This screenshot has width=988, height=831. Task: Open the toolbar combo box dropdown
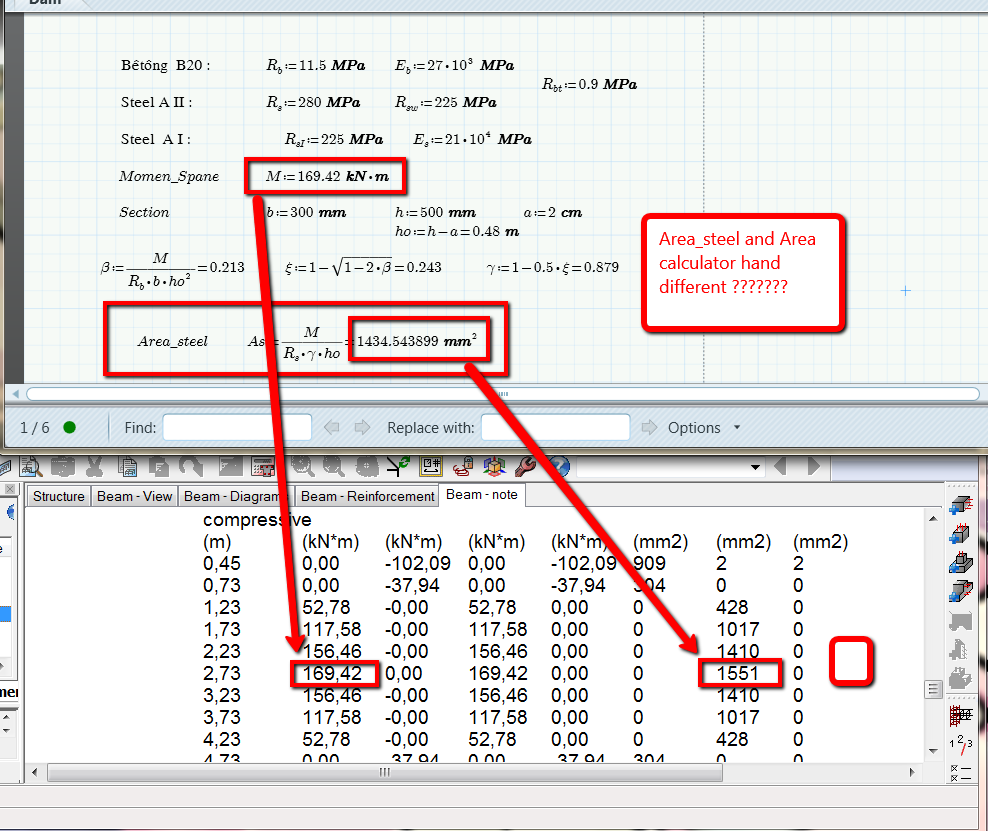click(757, 466)
